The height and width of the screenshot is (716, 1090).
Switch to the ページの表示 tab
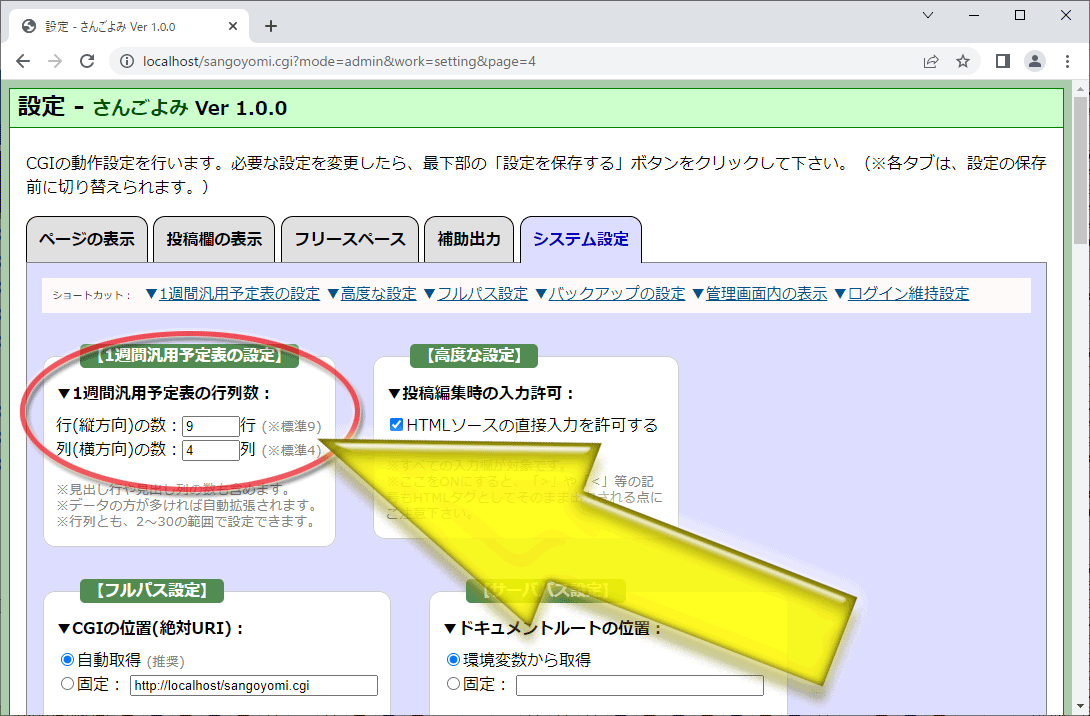coord(87,239)
